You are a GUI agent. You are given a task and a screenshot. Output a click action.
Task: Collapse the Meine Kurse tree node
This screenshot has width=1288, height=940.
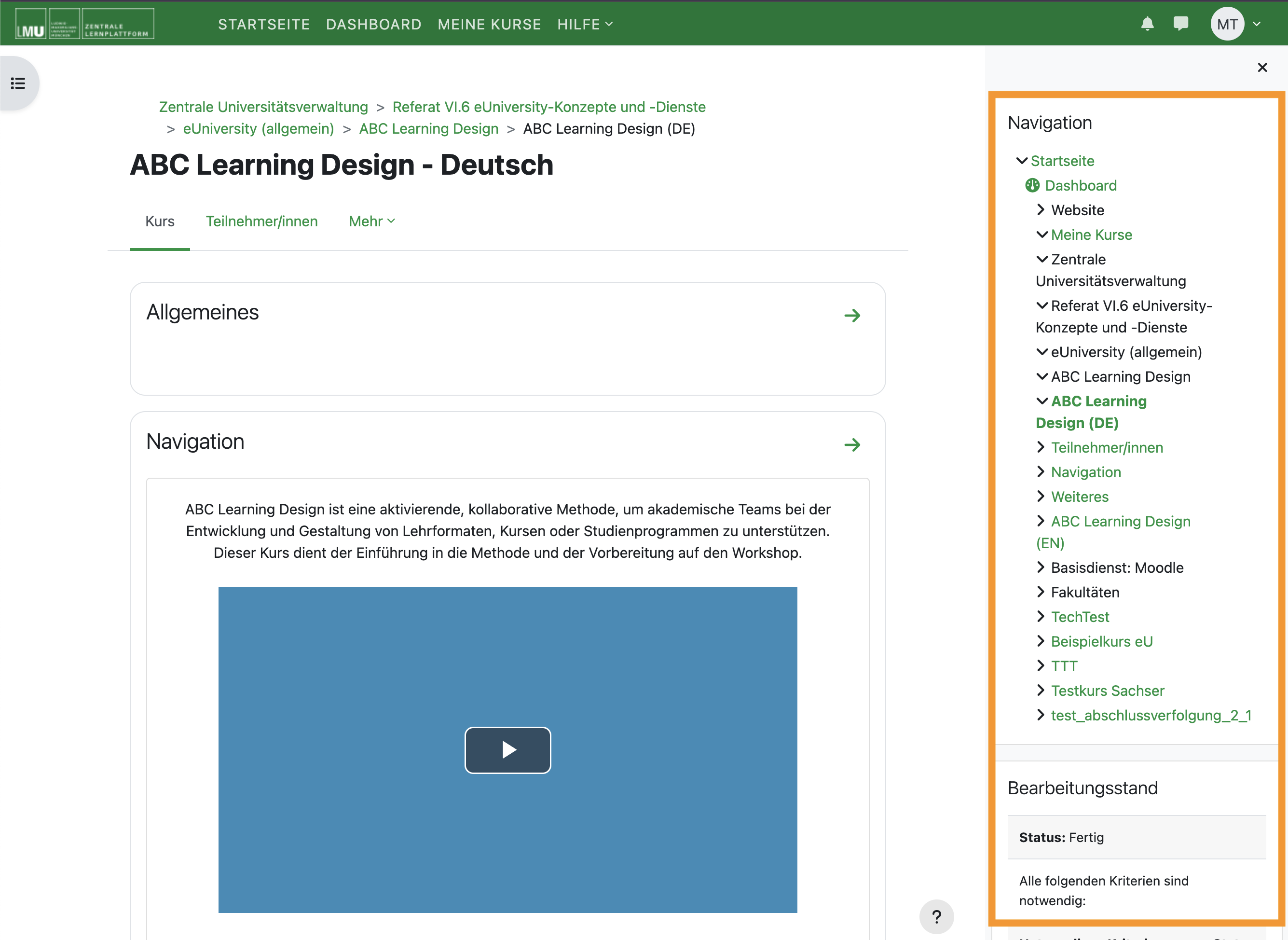click(1041, 235)
